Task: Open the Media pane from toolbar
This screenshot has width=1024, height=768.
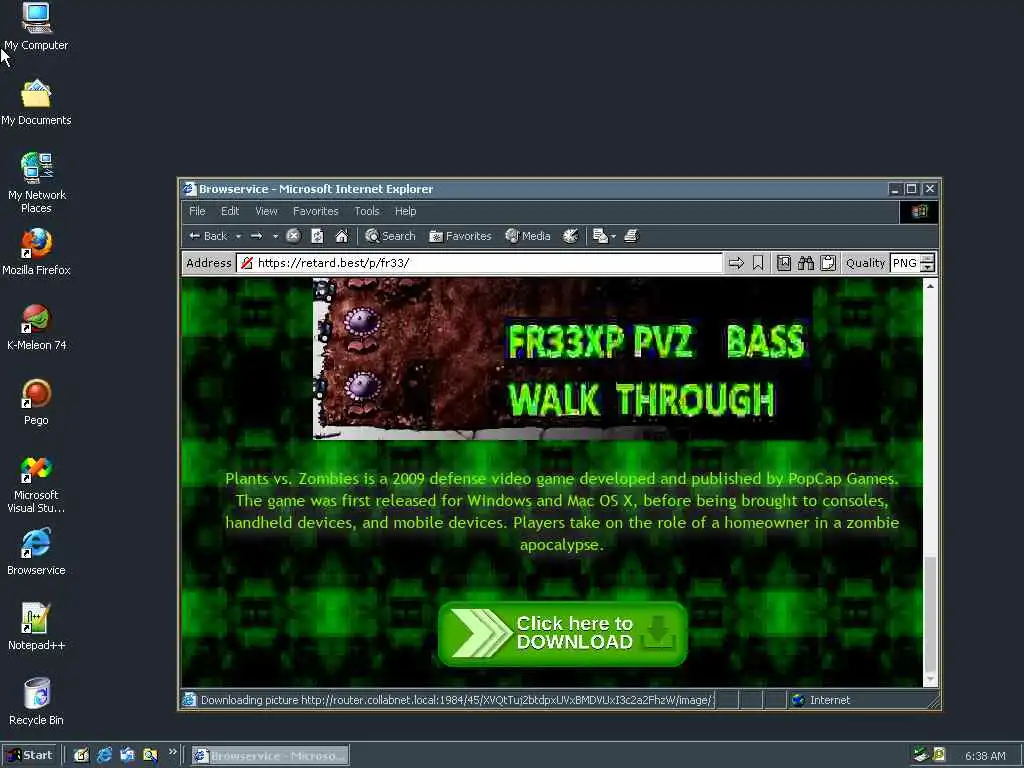Action: click(x=528, y=236)
